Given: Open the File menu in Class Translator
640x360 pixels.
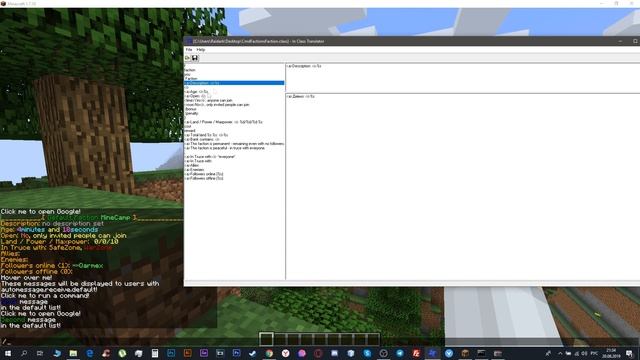Looking at the screenshot, I should click(x=189, y=50).
